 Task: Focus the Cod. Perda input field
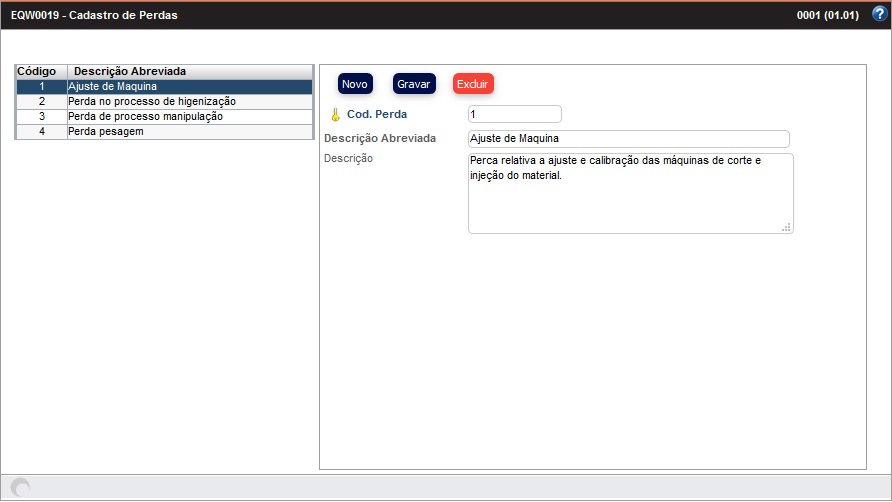point(514,114)
